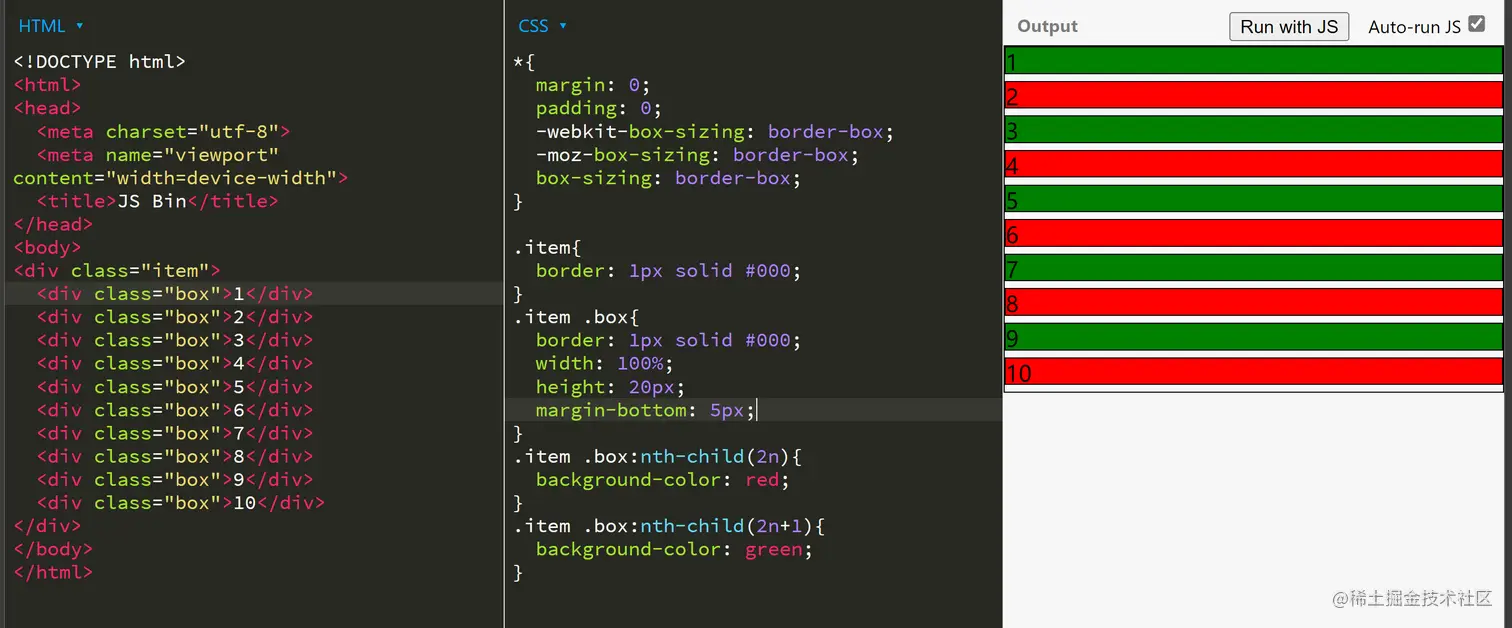Click the nth-child(2n+1) selector line

[669, 526]
